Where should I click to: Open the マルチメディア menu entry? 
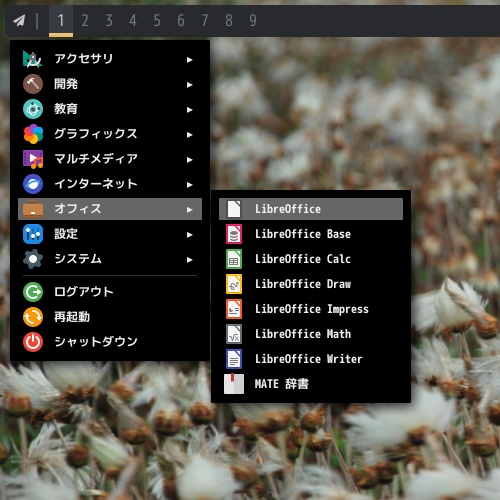[110, 159]
